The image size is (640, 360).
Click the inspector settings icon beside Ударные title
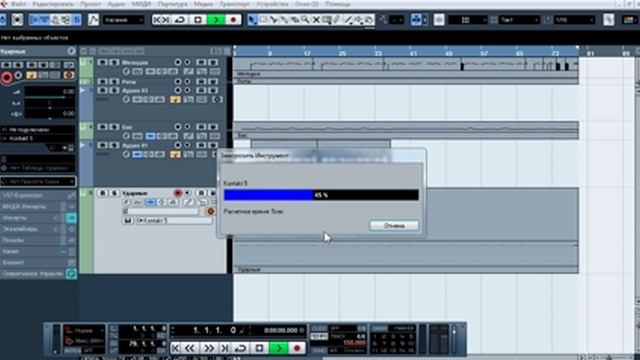71,51
